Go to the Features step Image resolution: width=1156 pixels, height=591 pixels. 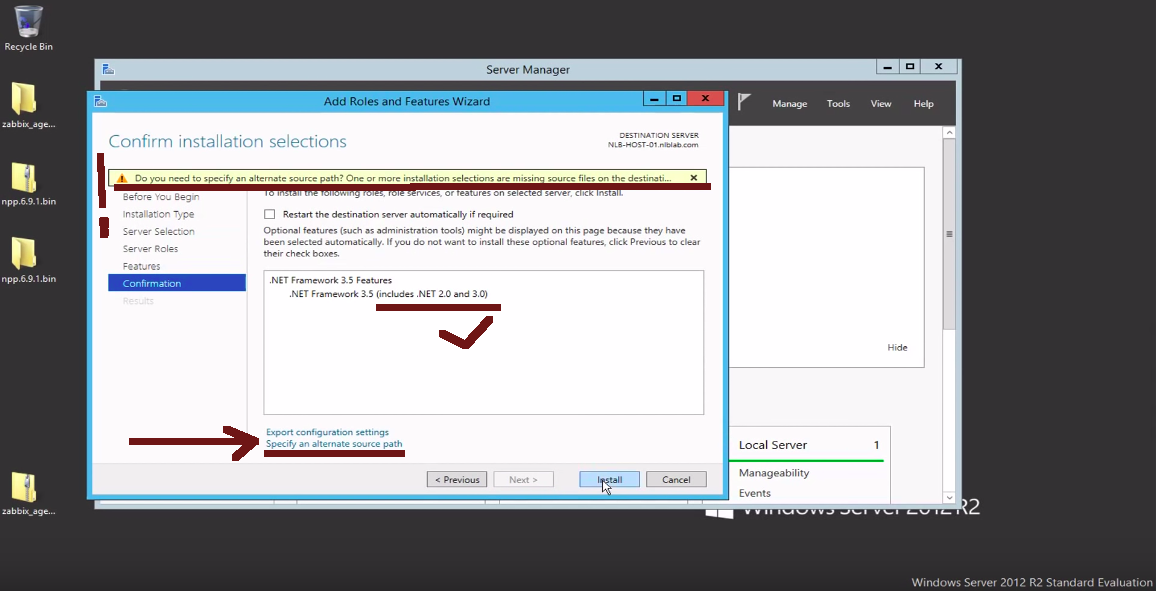pyautogui.click(x=142, y=266)
